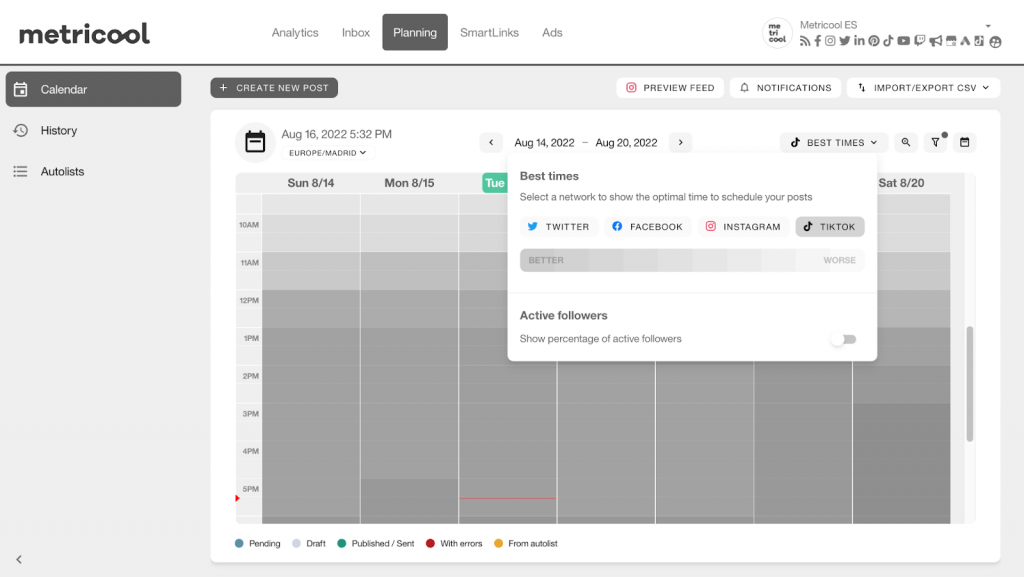Click the TikTok icon next to Pinterest in header
Screen dimensions: 1024x577
point(888,41)
